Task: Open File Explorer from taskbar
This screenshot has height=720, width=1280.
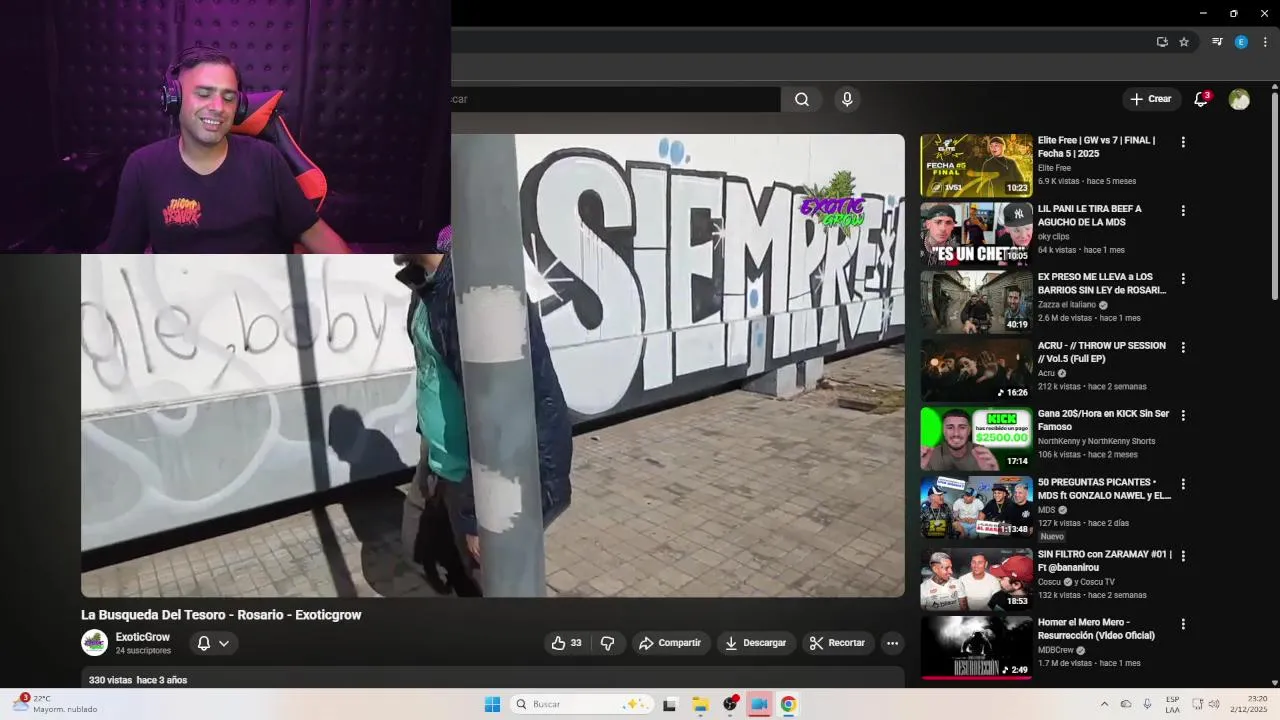Action: click(700, 704)
